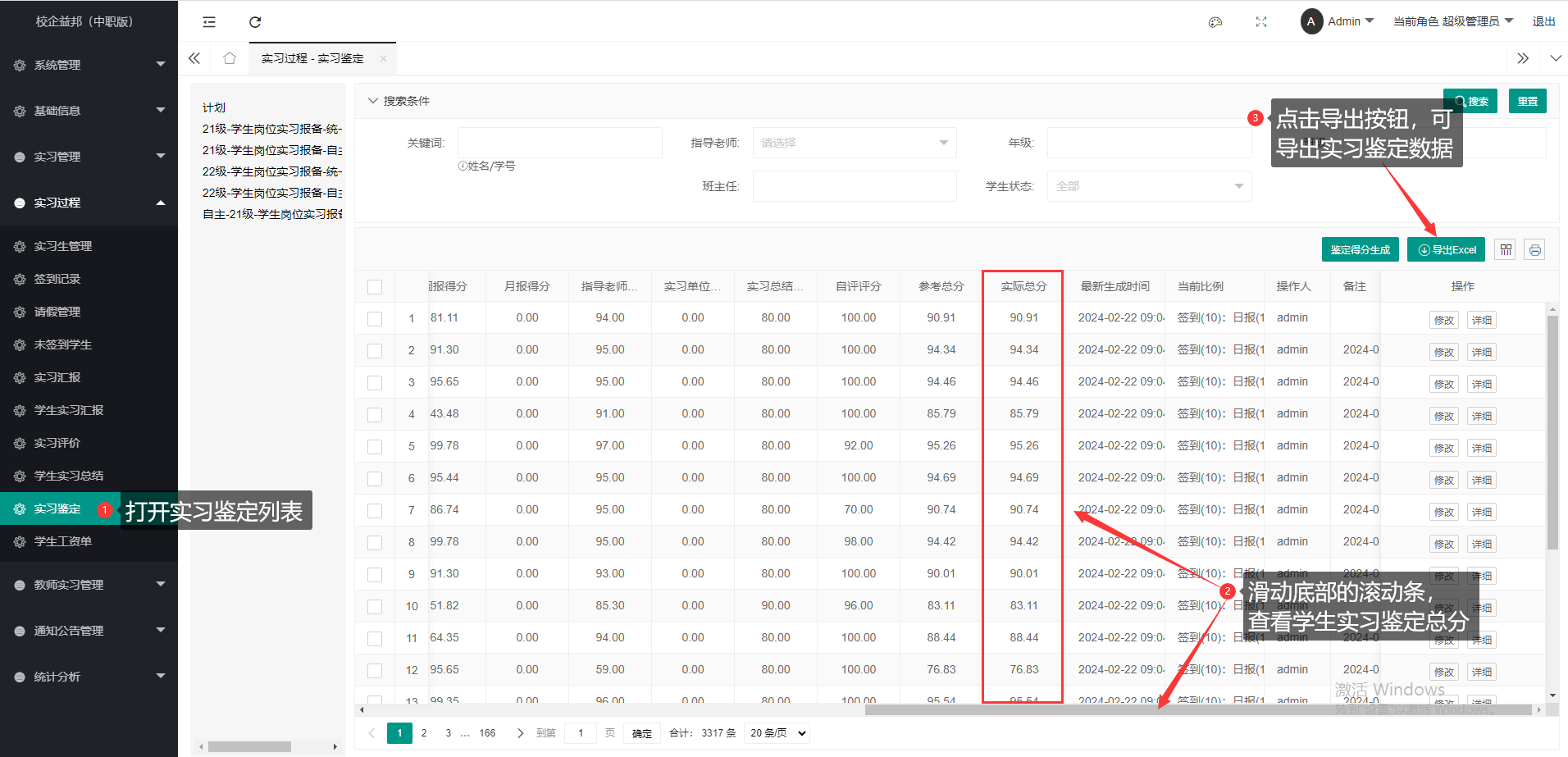Open the 学生状态 dropdown
Image resolution: width=1568 pixels, height=757 pixels.
(1148, 186)
